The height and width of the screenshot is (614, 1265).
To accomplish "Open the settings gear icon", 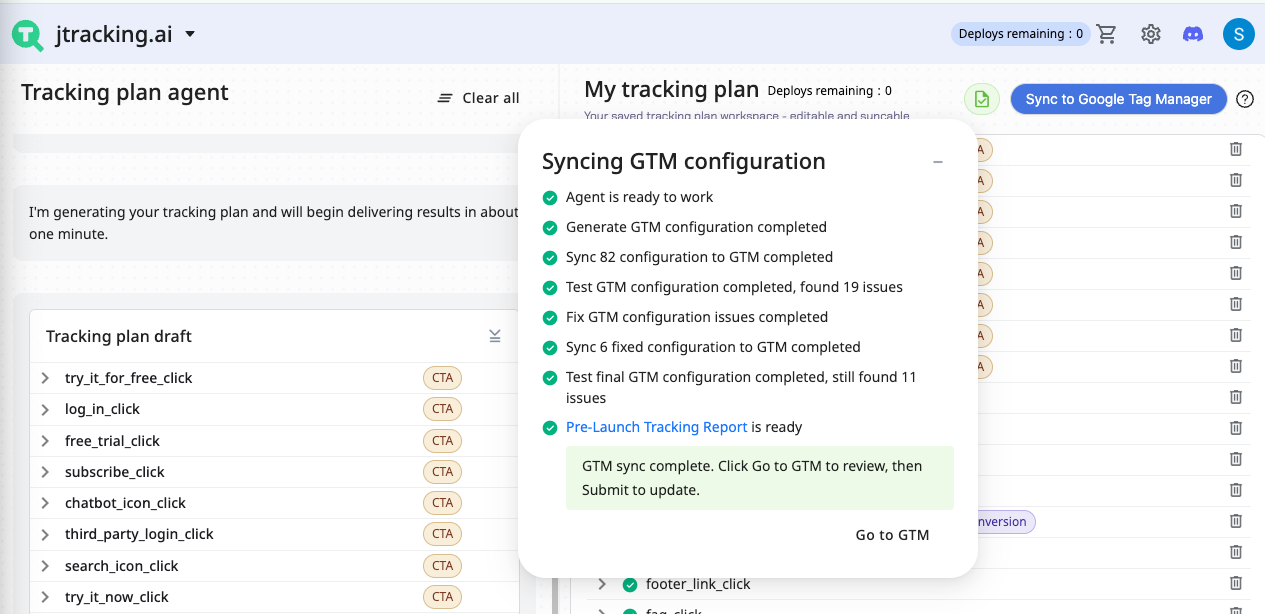I will point(1151,34).
